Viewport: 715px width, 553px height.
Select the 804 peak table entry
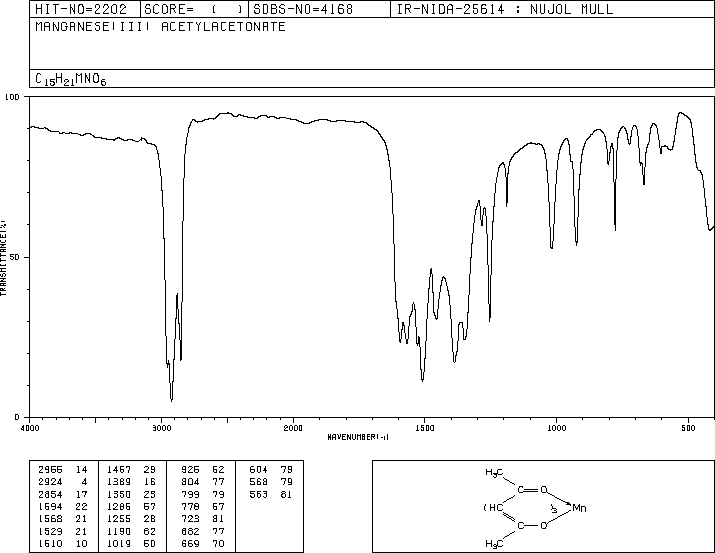202,482
